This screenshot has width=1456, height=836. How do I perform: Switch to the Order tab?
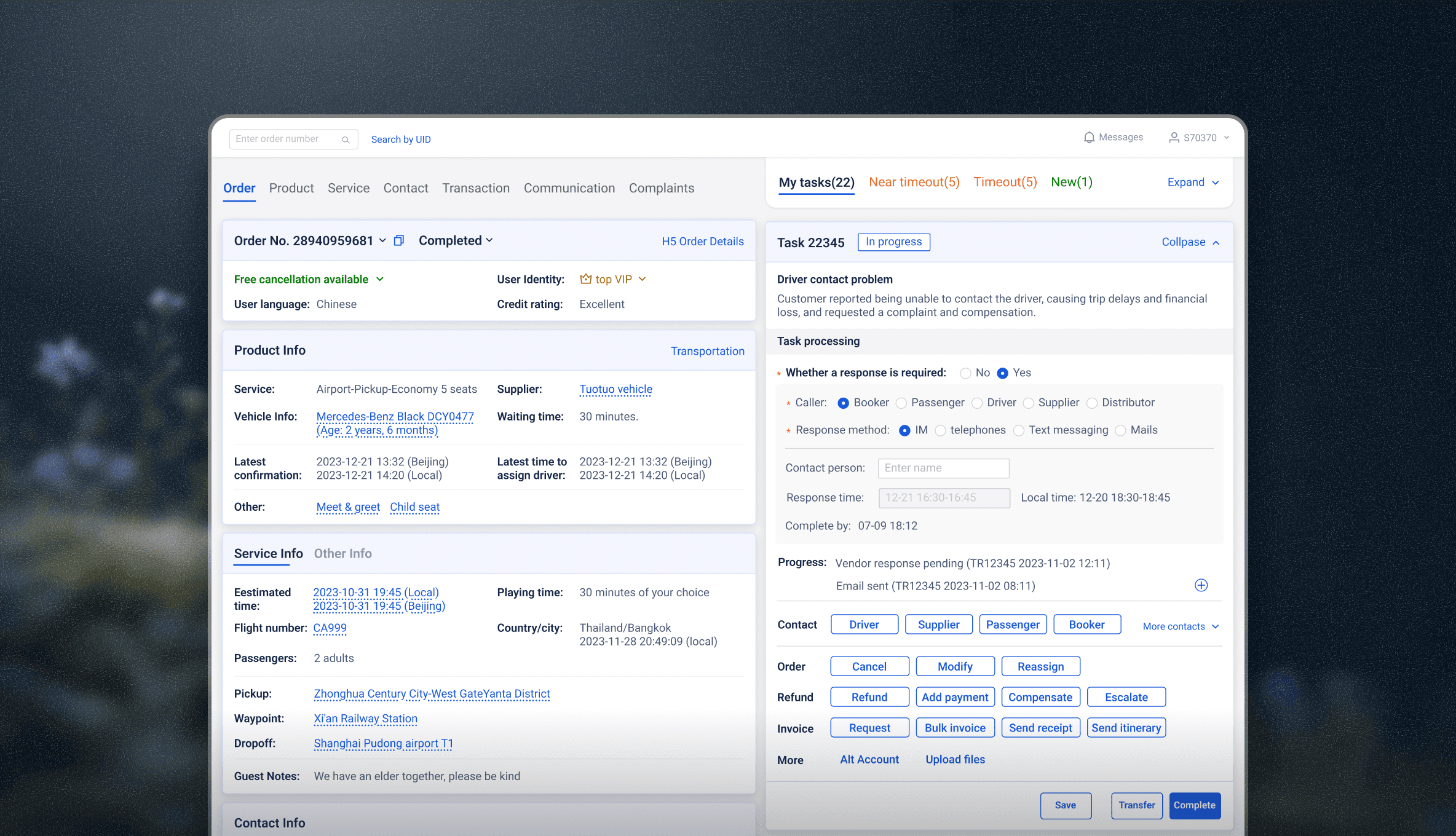[x=239, y=188]
